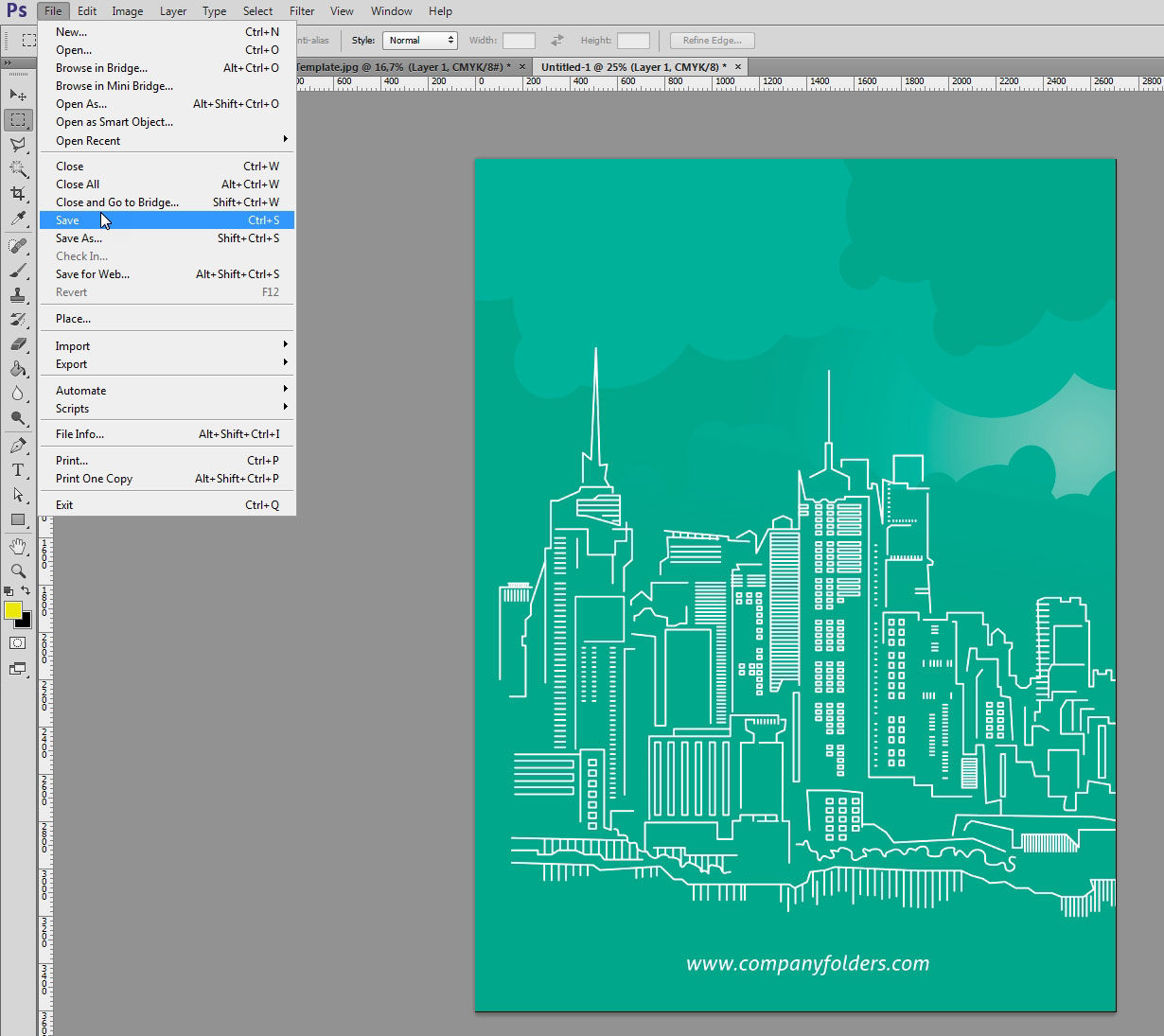Image resolution: width=1164 pixels, height=1036 pixels.
Task: Click inside the Width input field
Action: pos(519,40)
